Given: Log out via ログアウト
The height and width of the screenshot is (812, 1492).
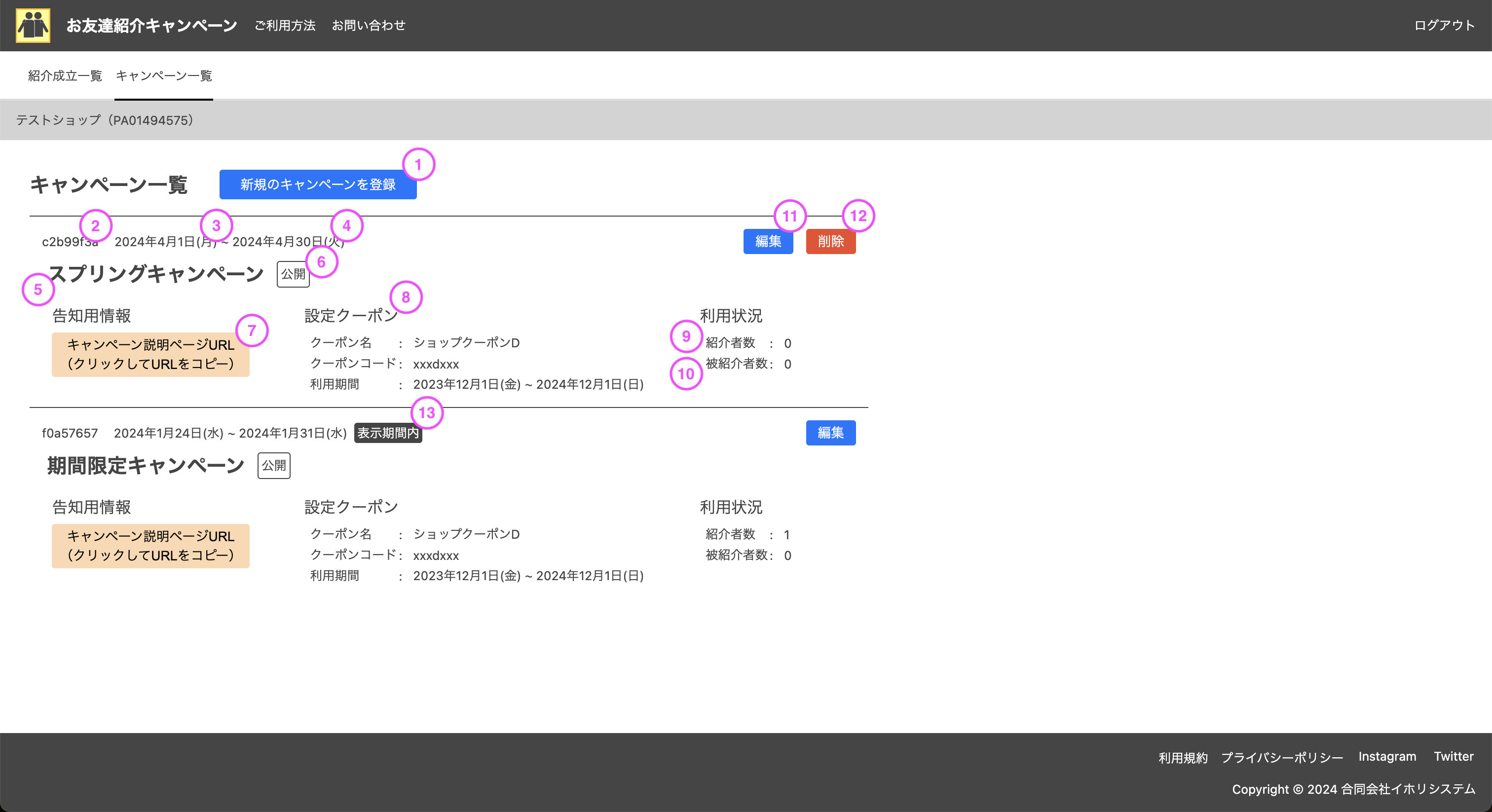Looking at the screenshot, I should click(1443, 25).
